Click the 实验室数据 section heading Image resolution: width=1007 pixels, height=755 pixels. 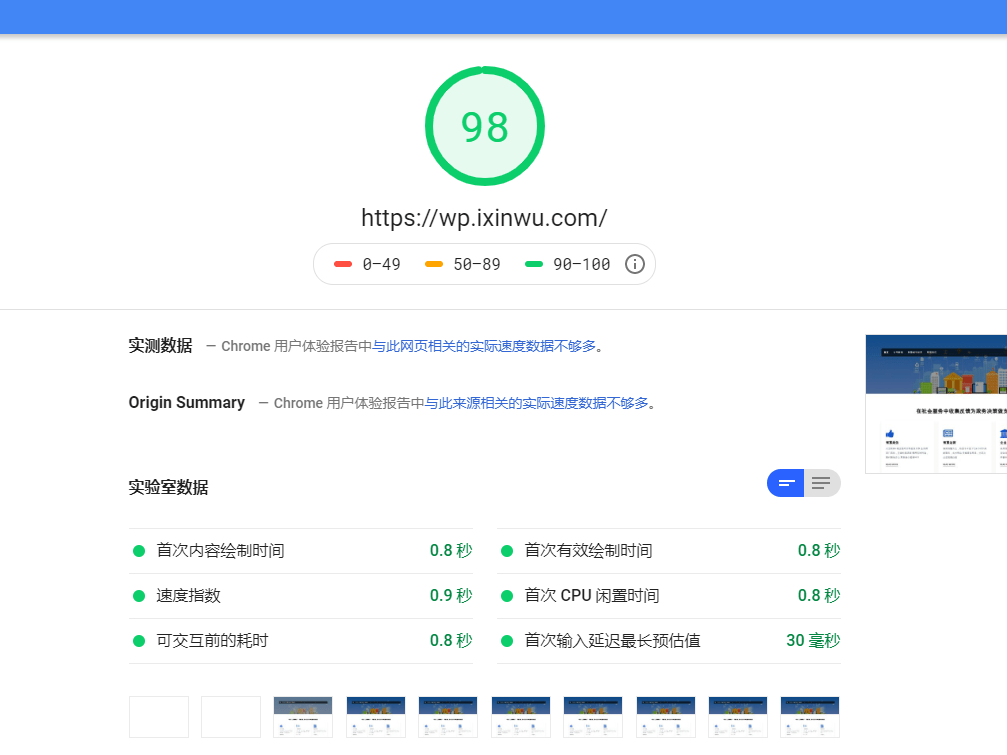pyautogui.click(x=168, y=487)
